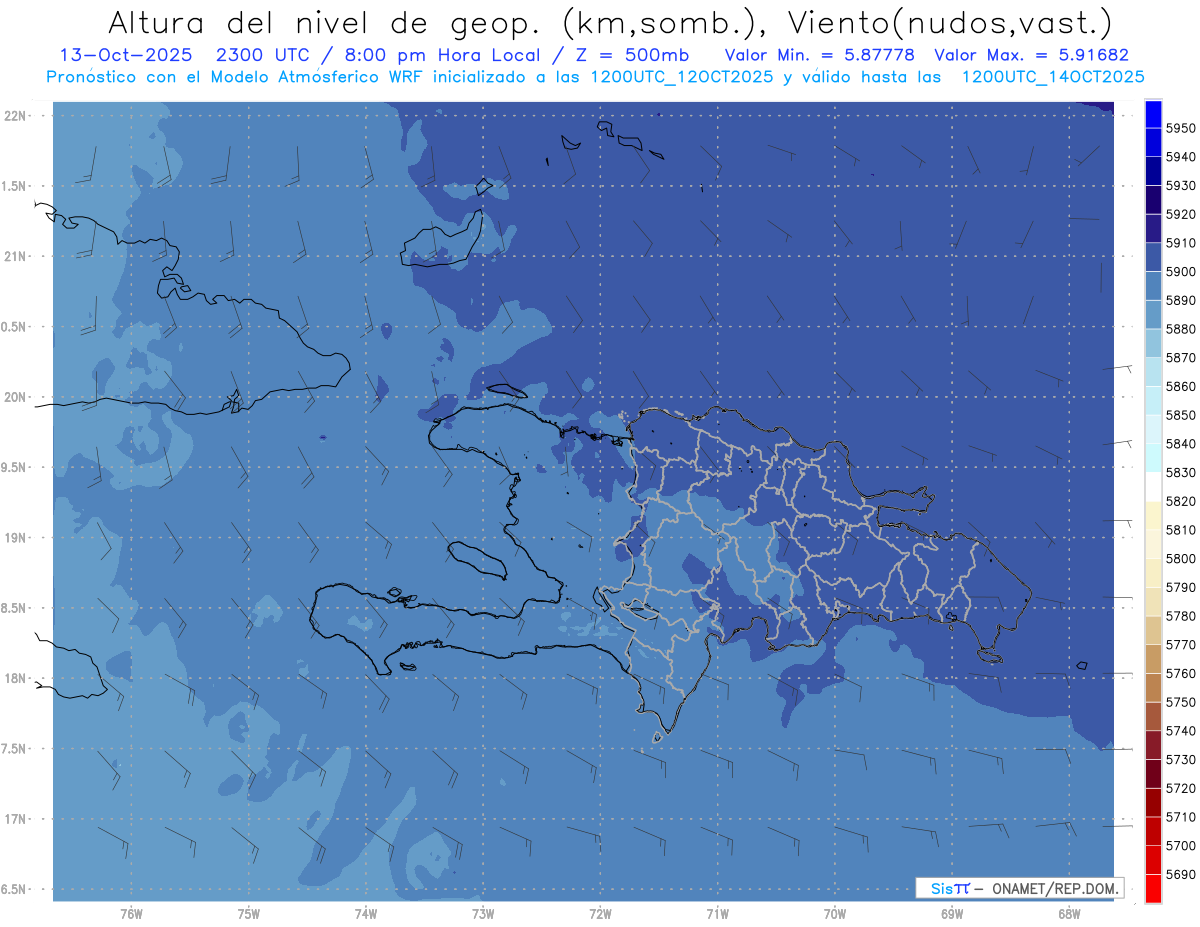The width and height of the screenshot is (1200, 927).
Task: Click the 5710 legend label
Action: (1180, 817)
